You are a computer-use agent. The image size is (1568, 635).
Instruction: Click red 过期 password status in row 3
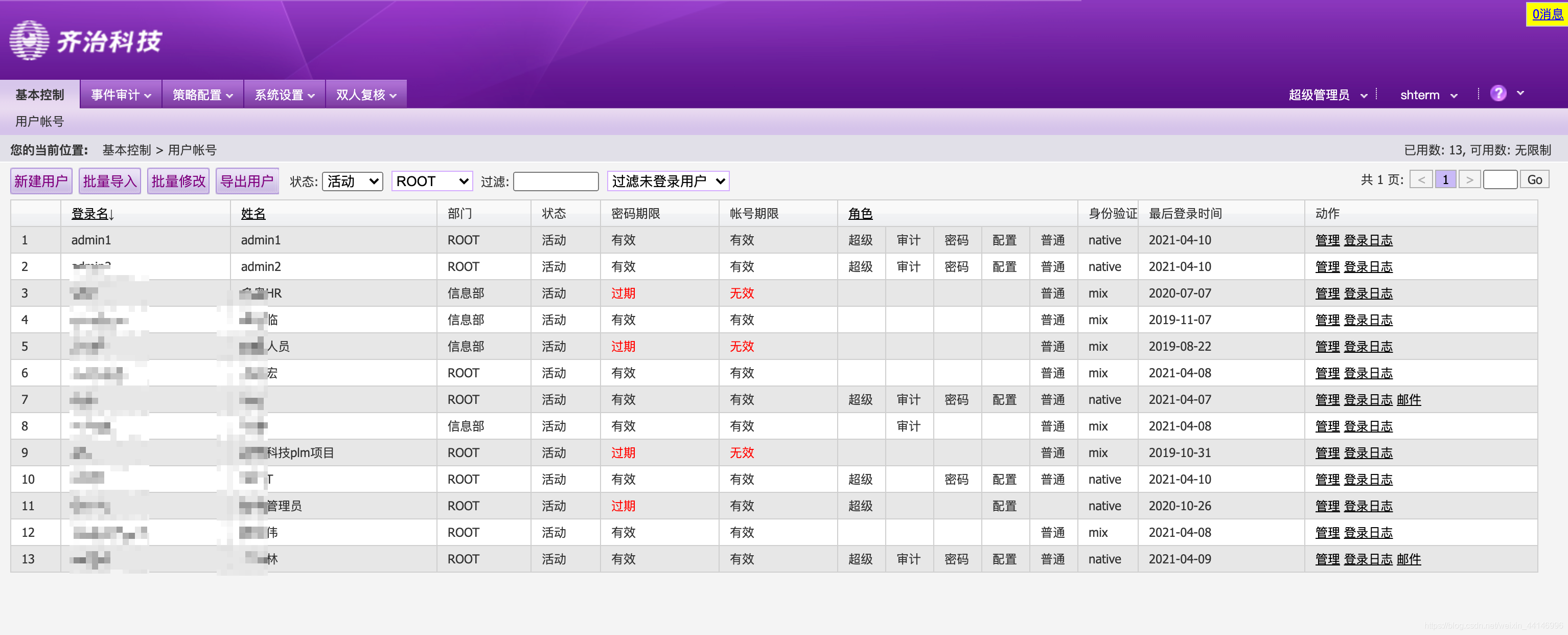622,293
